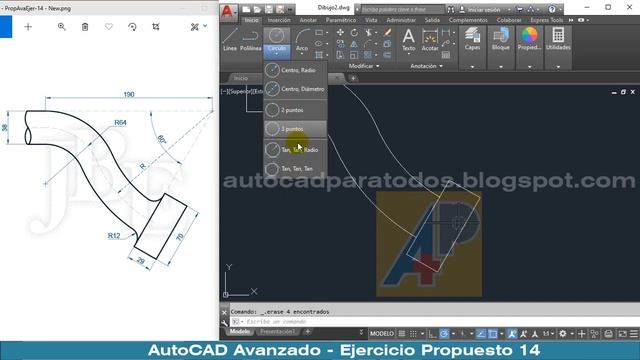Viewport: 640px width, 360px height.
Task: Click the crop icon in Photos toolbar
Action: 156,27
